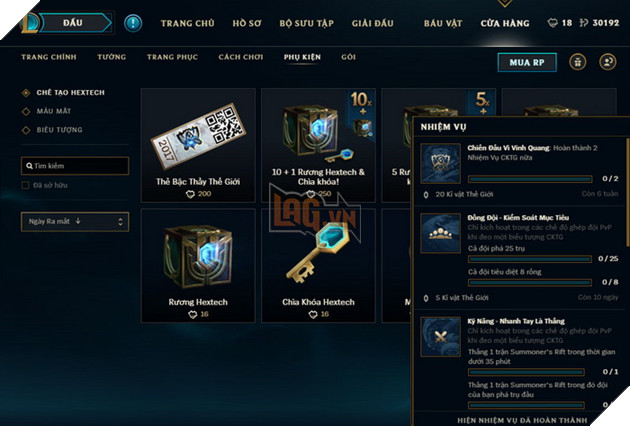Click the blue exclamation alert icon

pos(133,23)
